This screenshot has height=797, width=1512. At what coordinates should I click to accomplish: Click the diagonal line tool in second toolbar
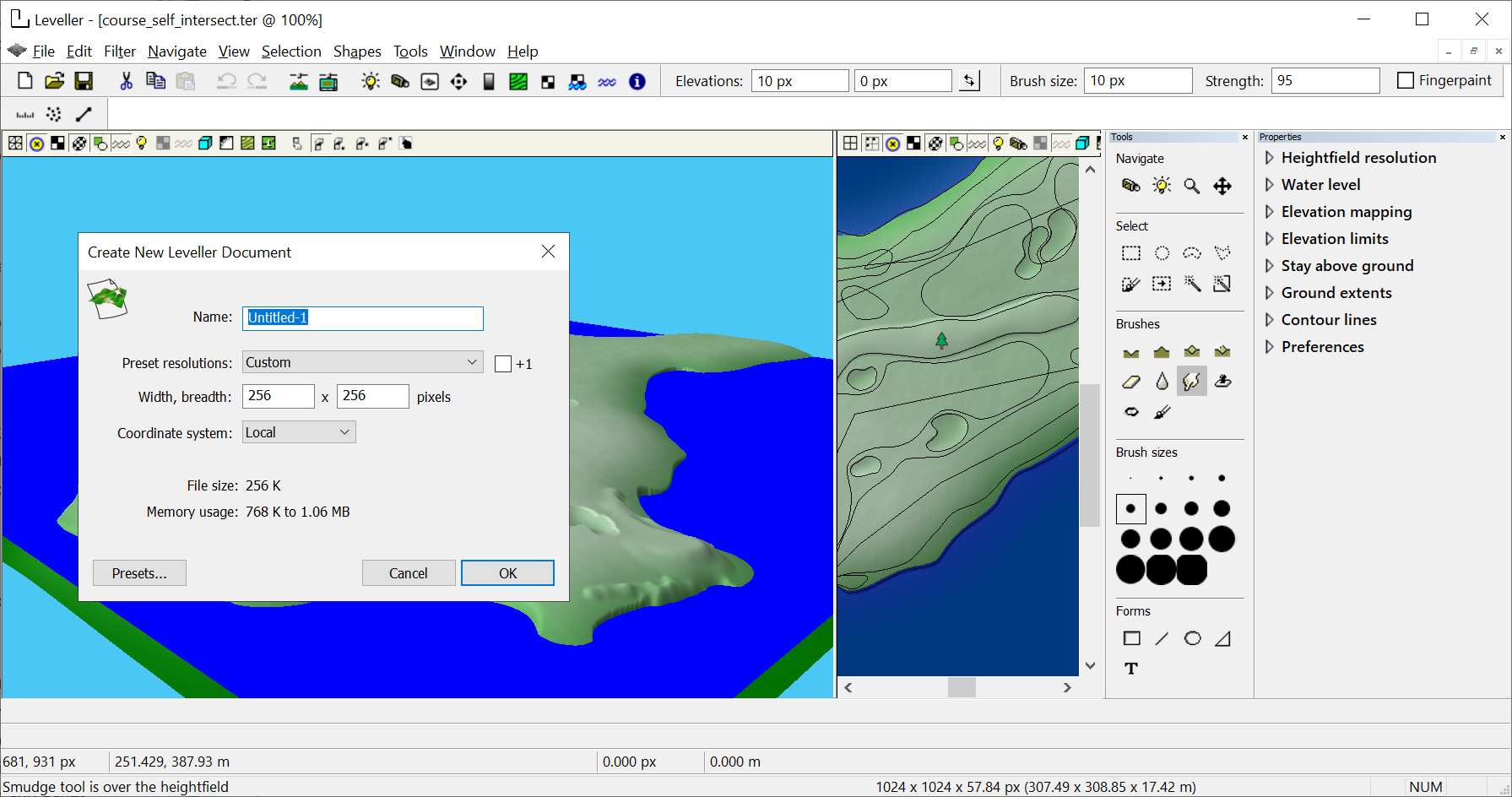tap(84, 114)
